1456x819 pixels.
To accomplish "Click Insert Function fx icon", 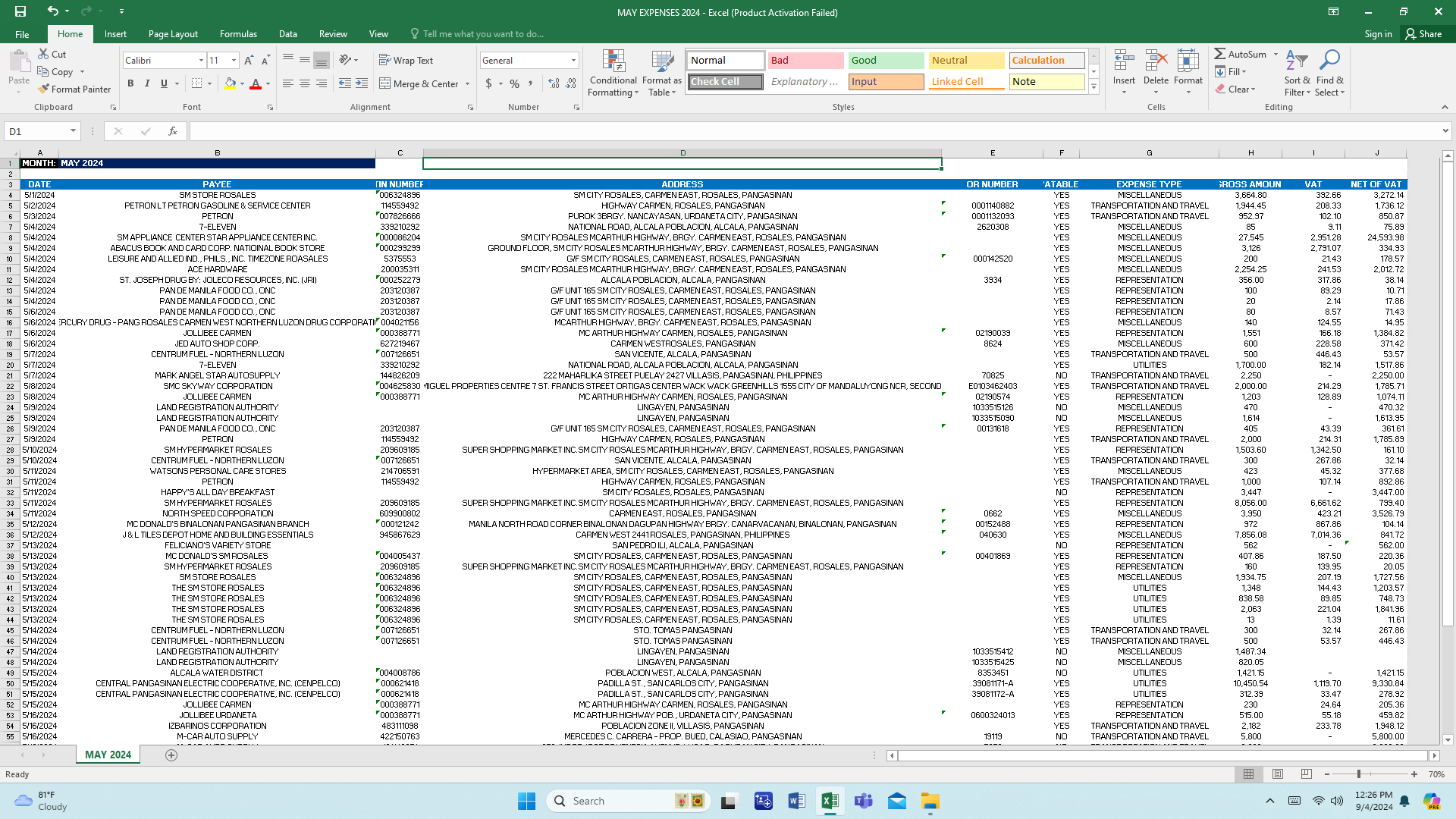I will tap(173, 131).
